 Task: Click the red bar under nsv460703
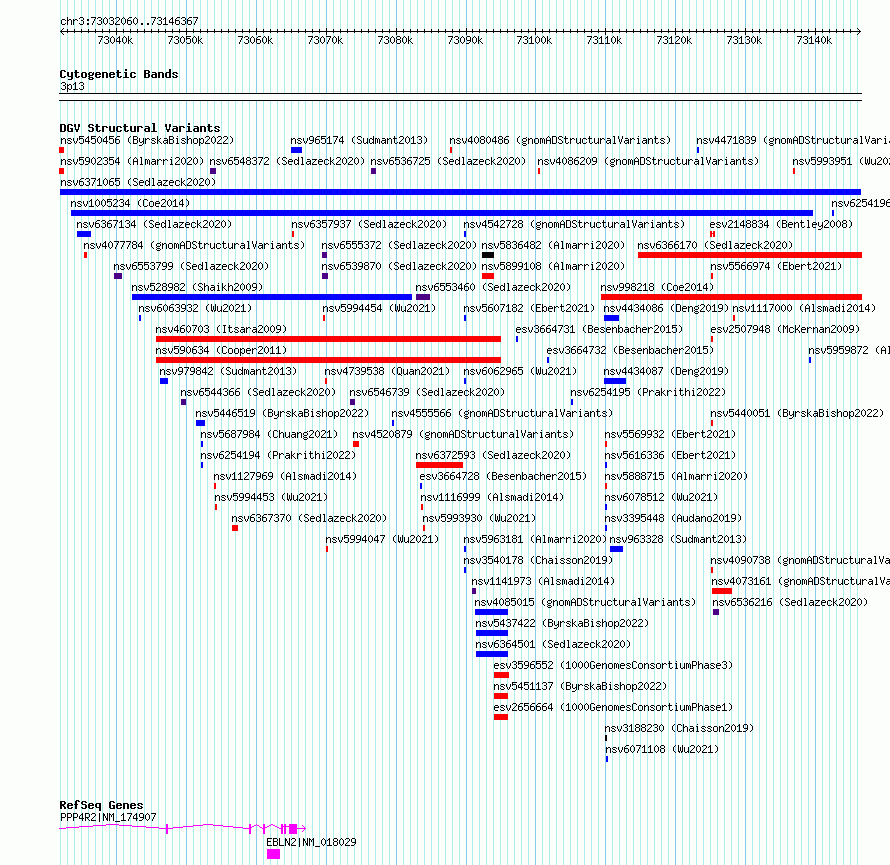tap(328, 339)
